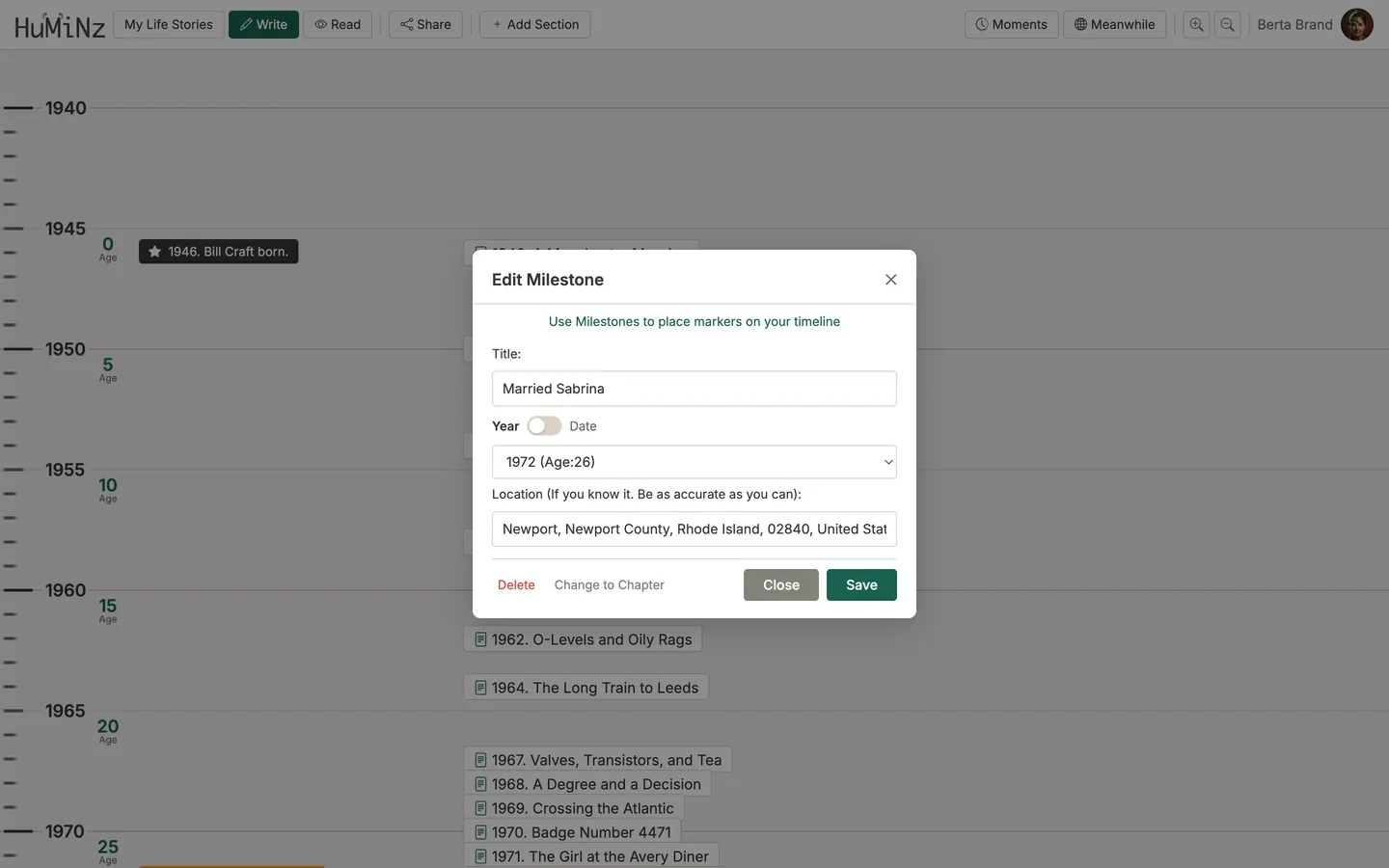Screen dimensions: 1389x868
Task: Toggle the Year/Date switch
Action: click(544, 426)
